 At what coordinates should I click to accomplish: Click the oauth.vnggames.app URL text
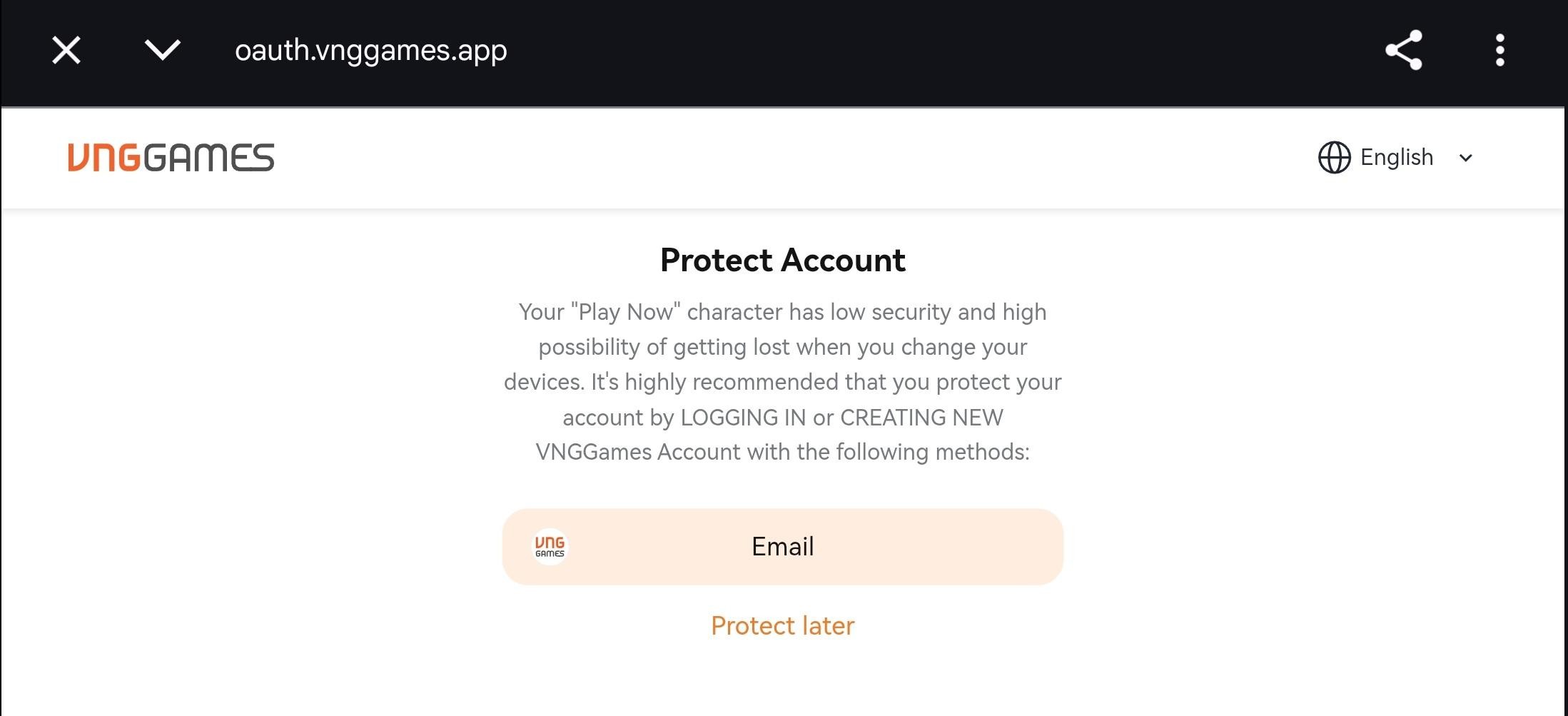click(x=370, y=50)
